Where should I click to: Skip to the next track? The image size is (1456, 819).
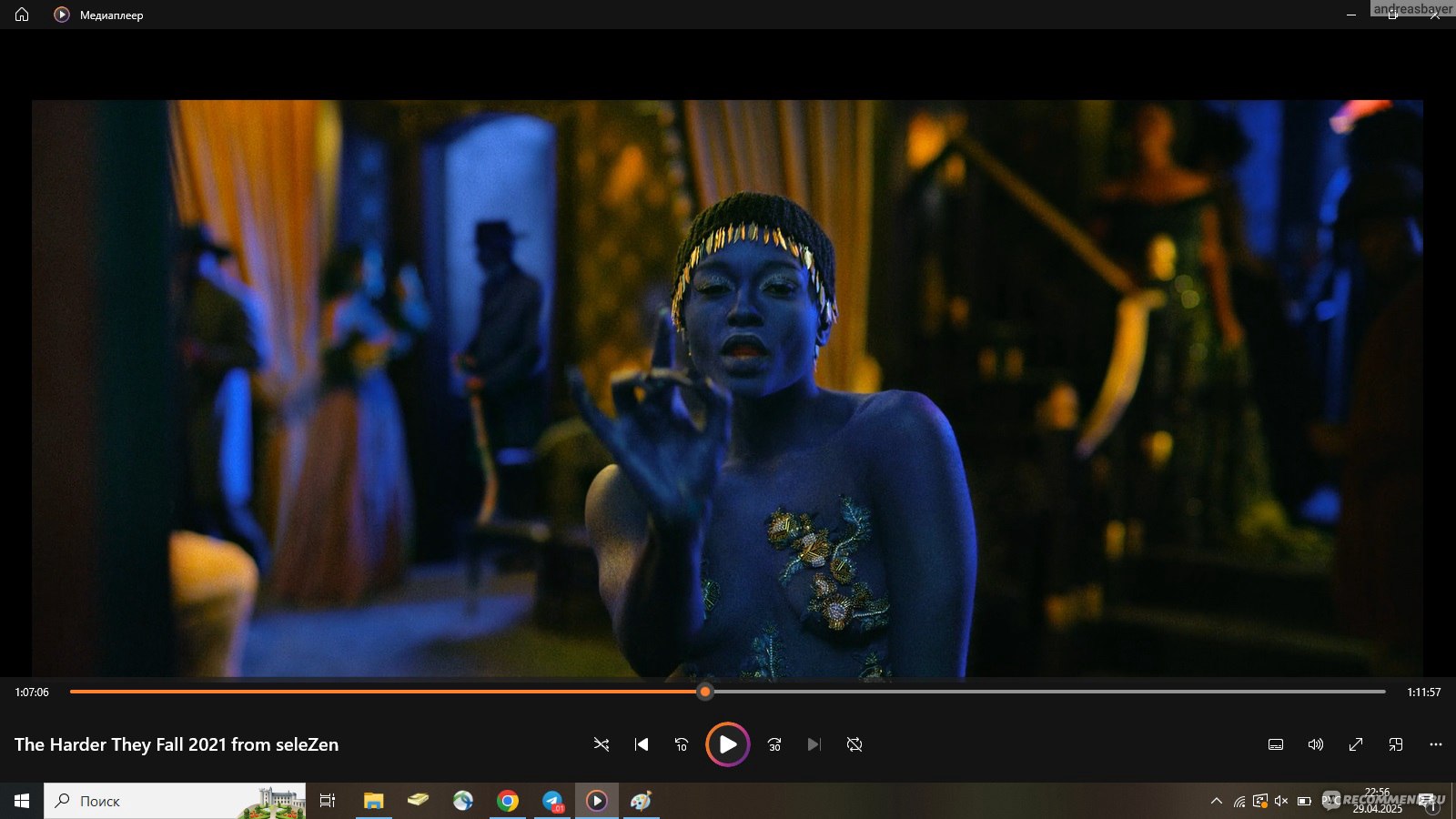814,744
